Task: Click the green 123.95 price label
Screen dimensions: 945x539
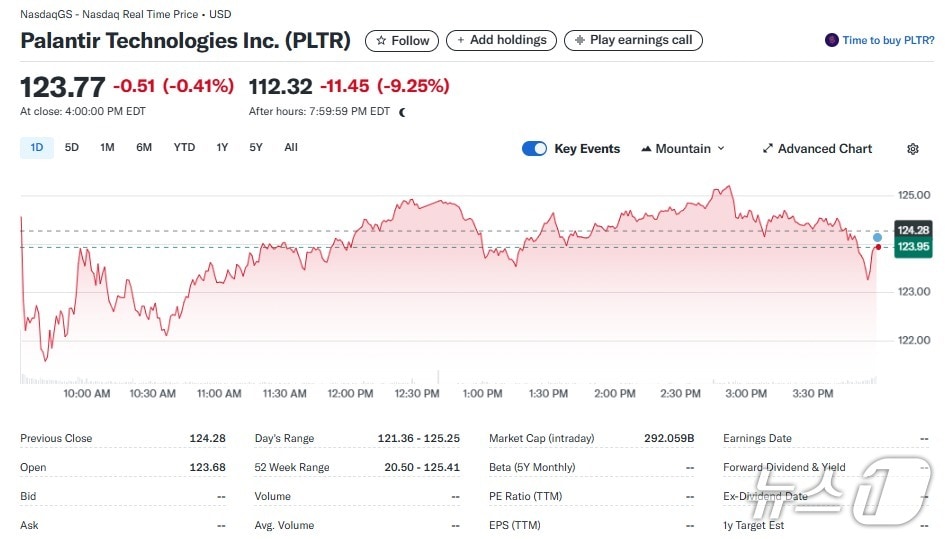Action: point(912,246)
